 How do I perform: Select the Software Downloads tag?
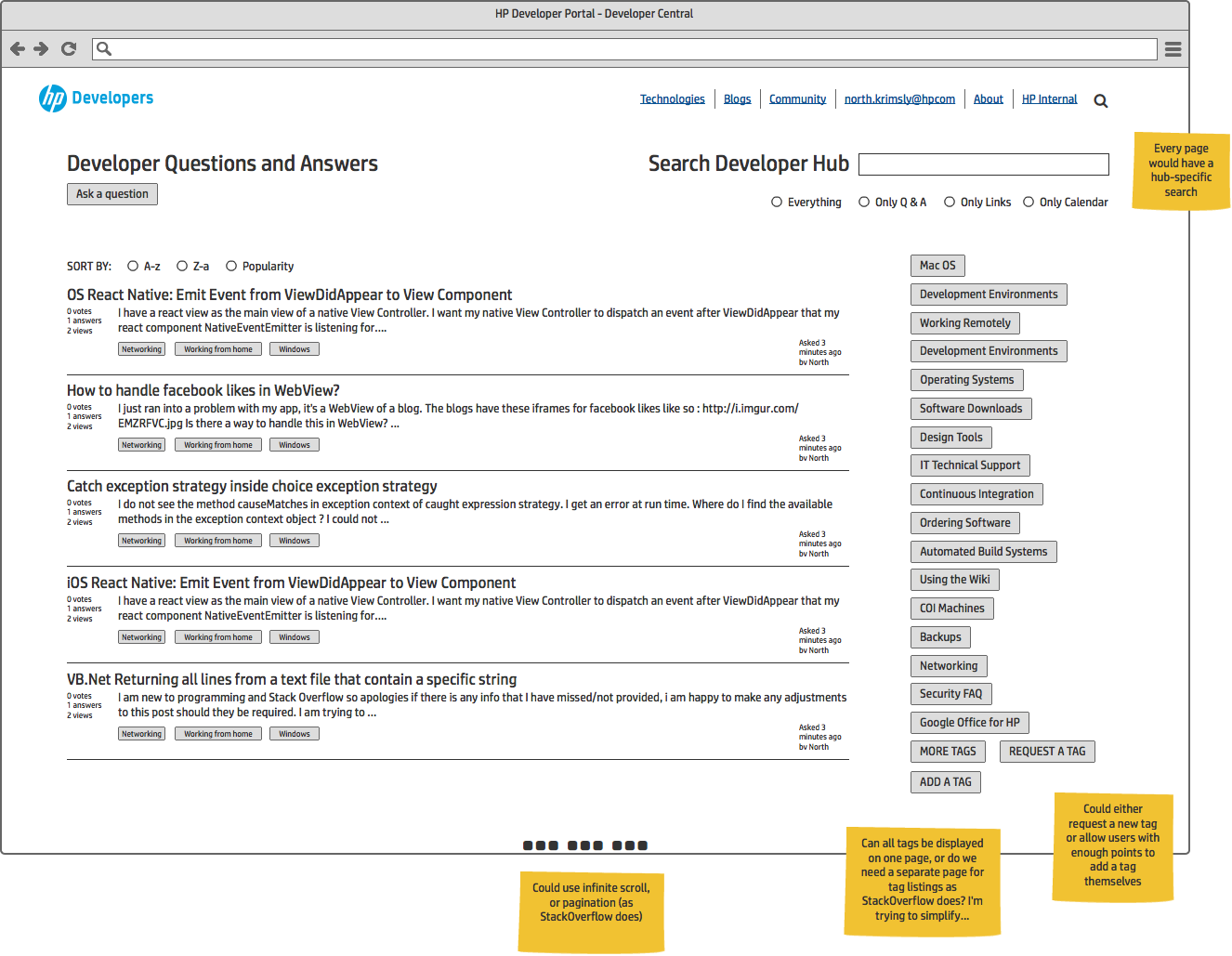tap(971, 409)
